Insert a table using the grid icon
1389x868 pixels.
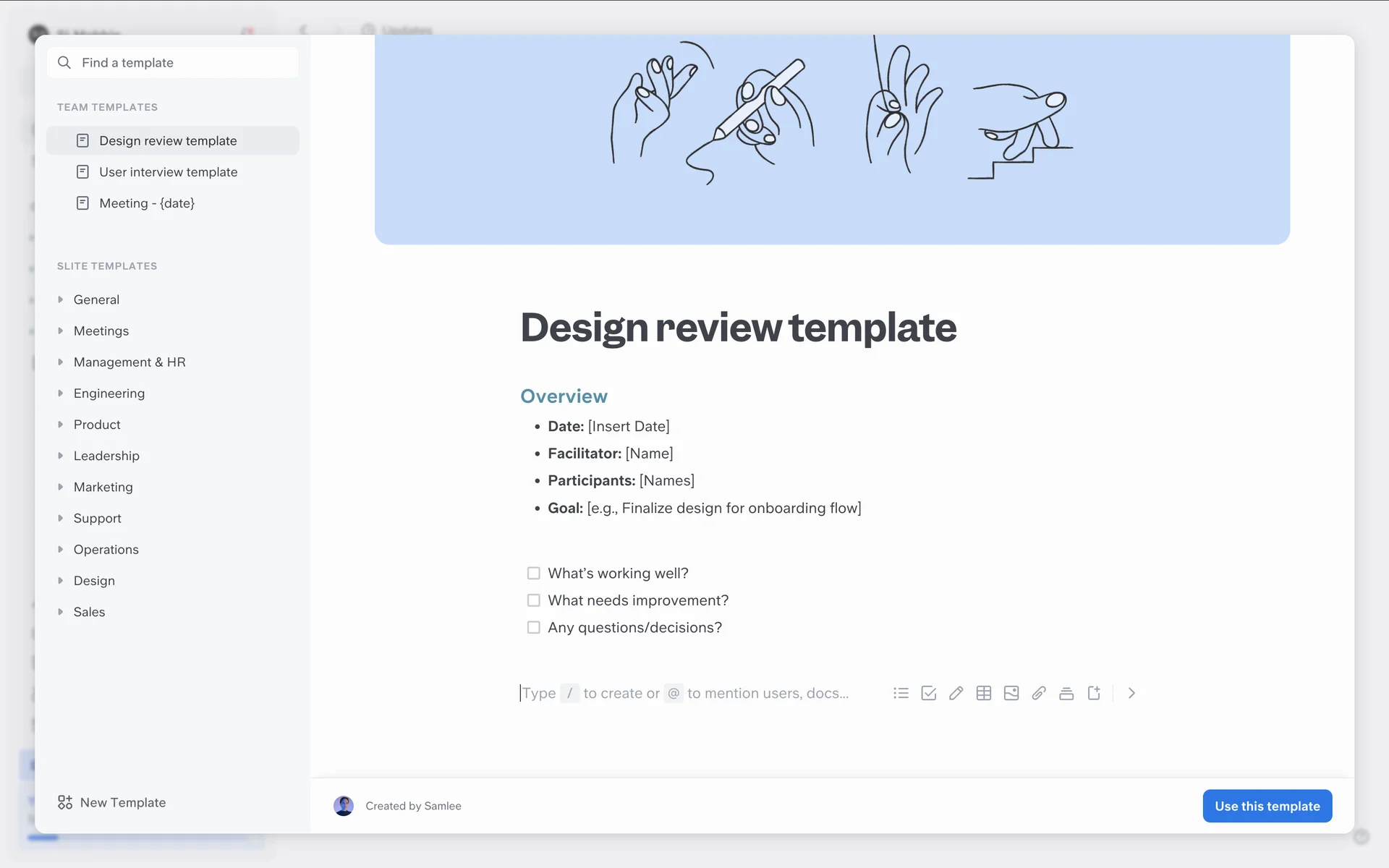click(x=983, y=693)
